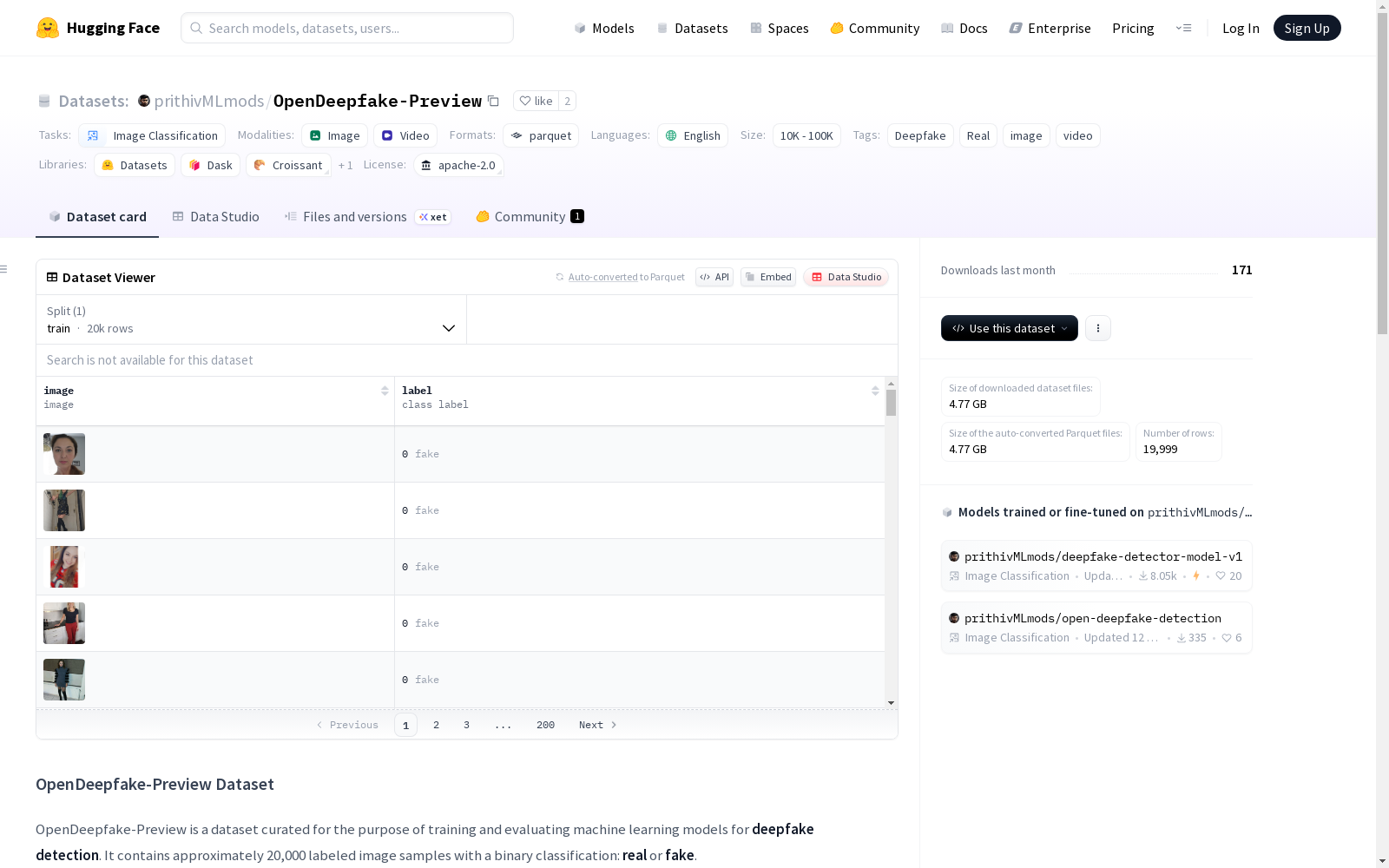Image resolution: width=1389 pixels, height=868 pixels.
Task: Select the English language tag
Action: tap(693, 135)
